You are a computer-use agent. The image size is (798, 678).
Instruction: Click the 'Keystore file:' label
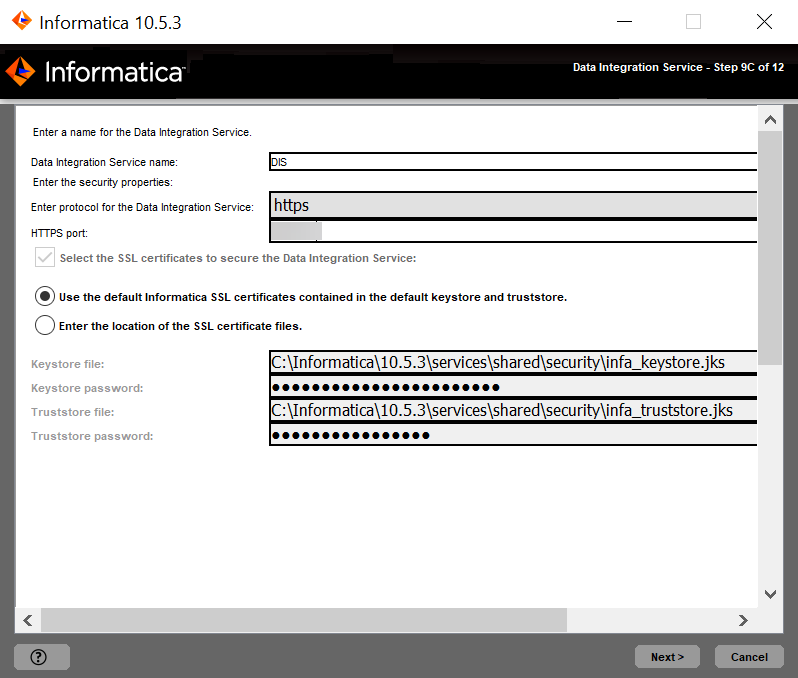pos(68,364)
